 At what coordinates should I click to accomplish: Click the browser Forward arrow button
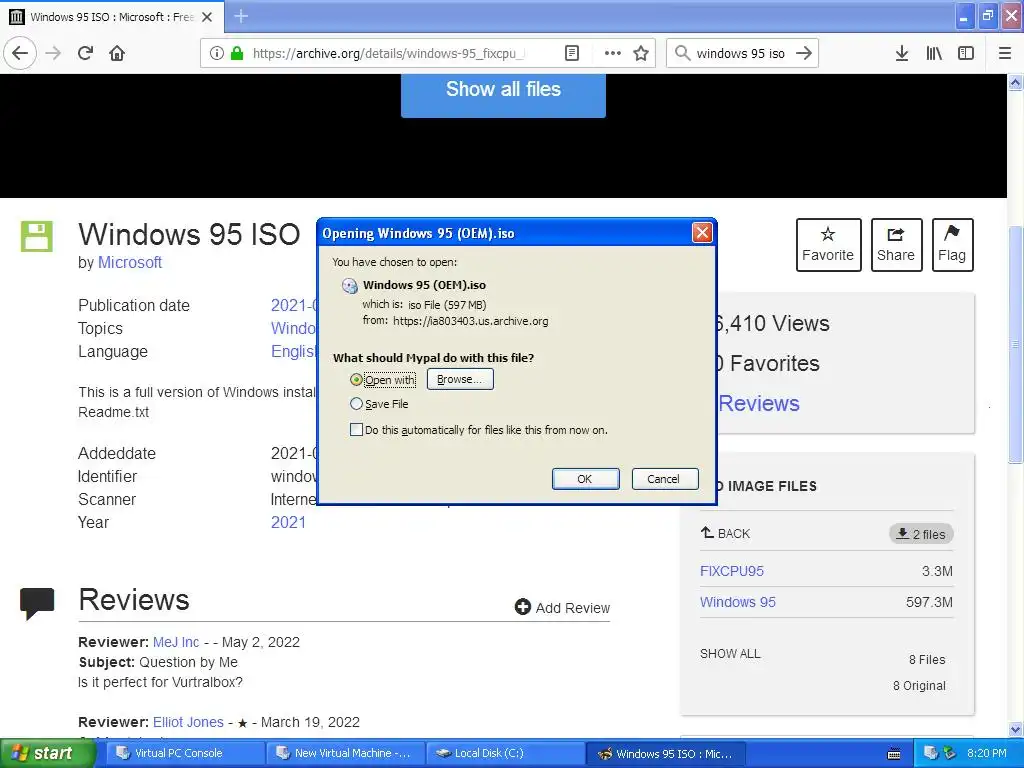[x=53, y=53]
